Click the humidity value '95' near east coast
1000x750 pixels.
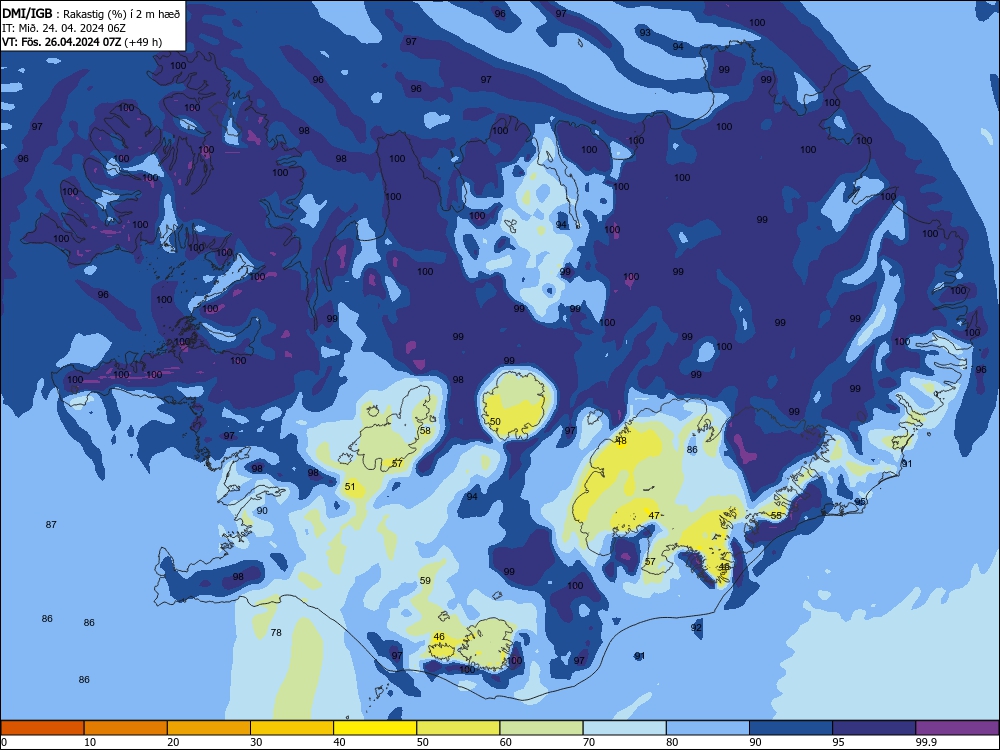860,502
